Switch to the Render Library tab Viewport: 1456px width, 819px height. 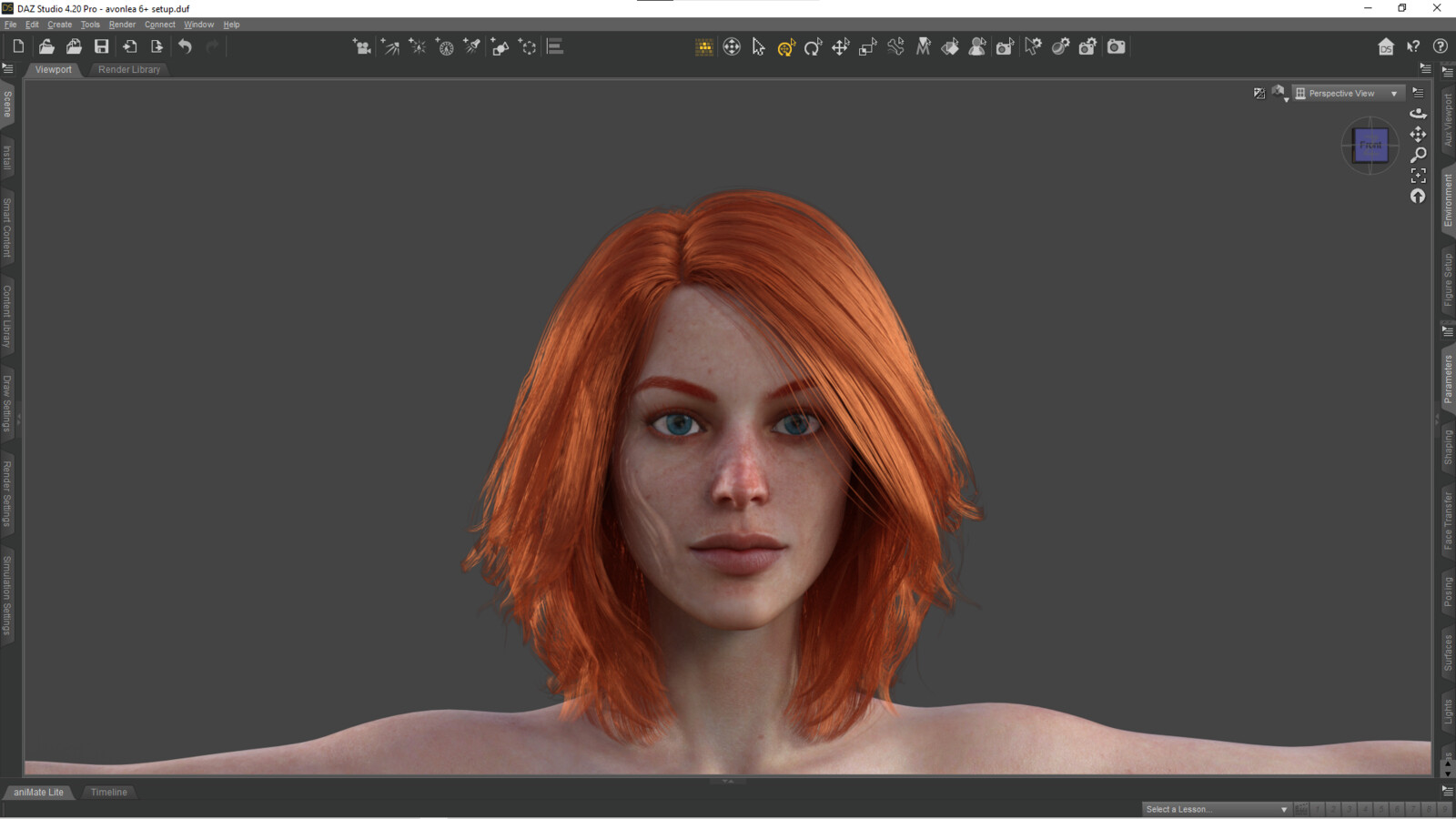129,69
